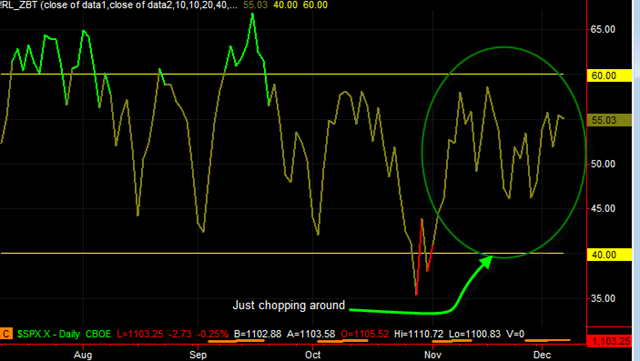Select the lower 40.00 horizontal yellow line
Viewport: 640px width, 361px height.
pos(282,253)
